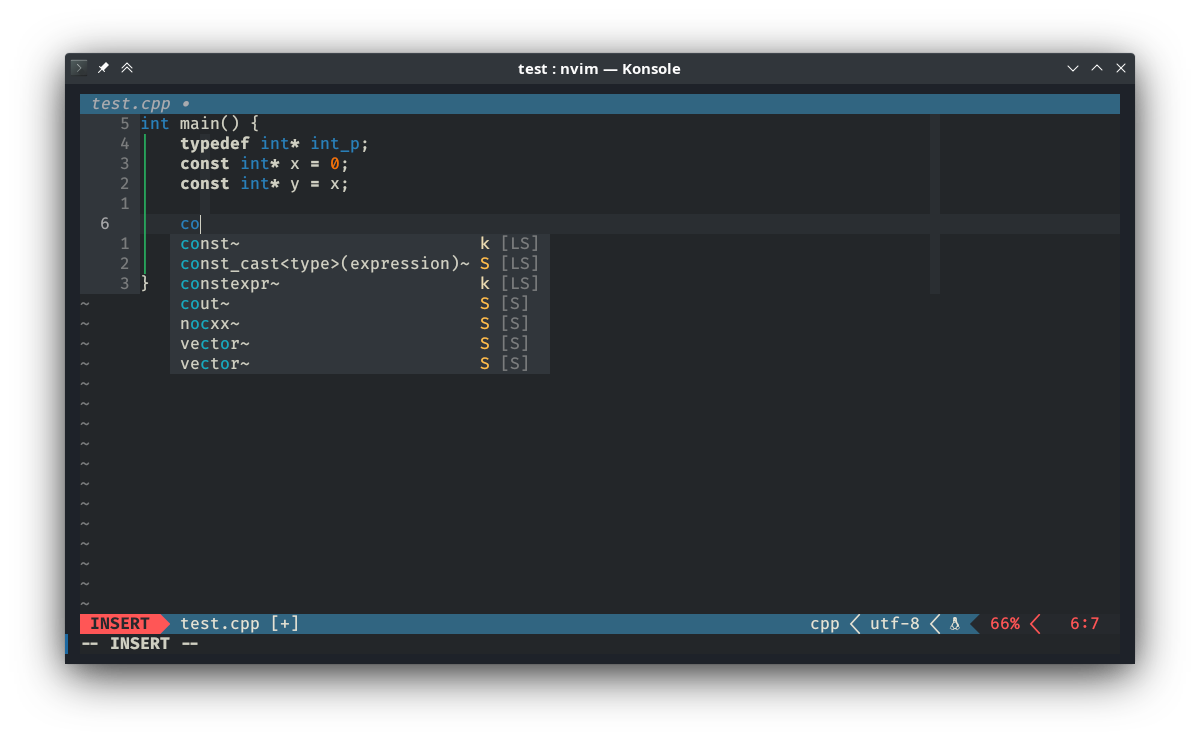Image resolution: width=1200 pixels, height=741 pixels.
Task: Click the utf-8 encoding indicator
Action: [895, 624]
